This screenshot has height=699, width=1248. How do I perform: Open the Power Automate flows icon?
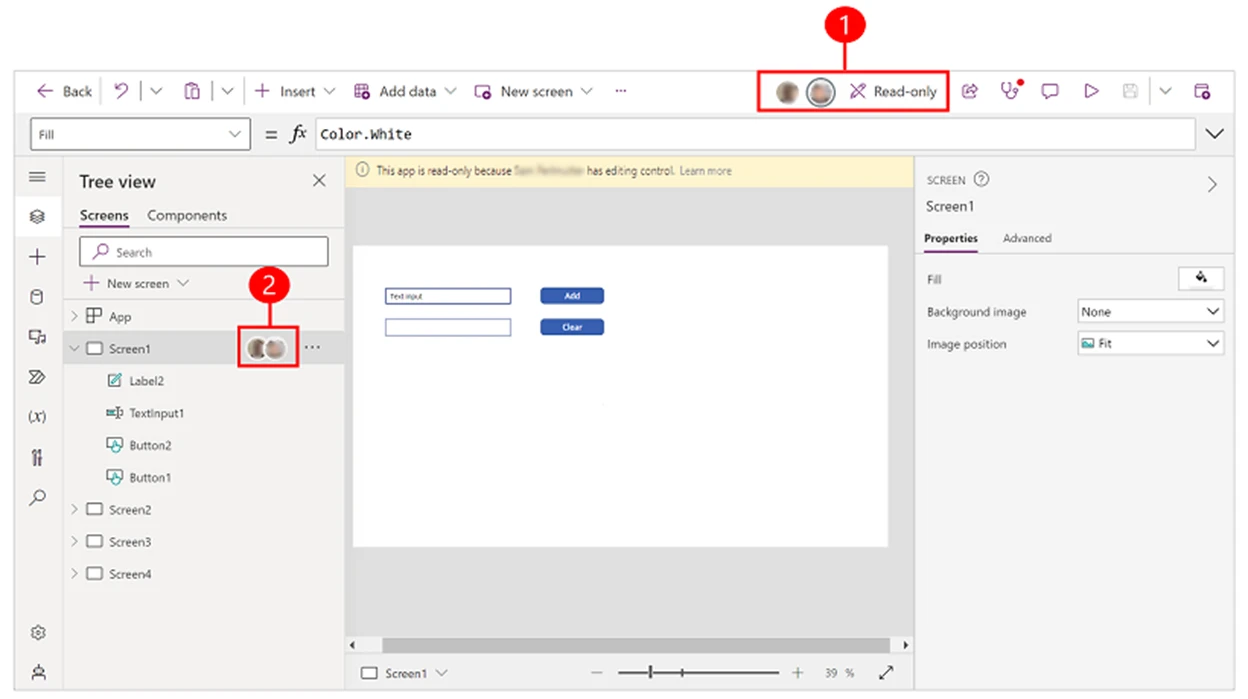37,377
